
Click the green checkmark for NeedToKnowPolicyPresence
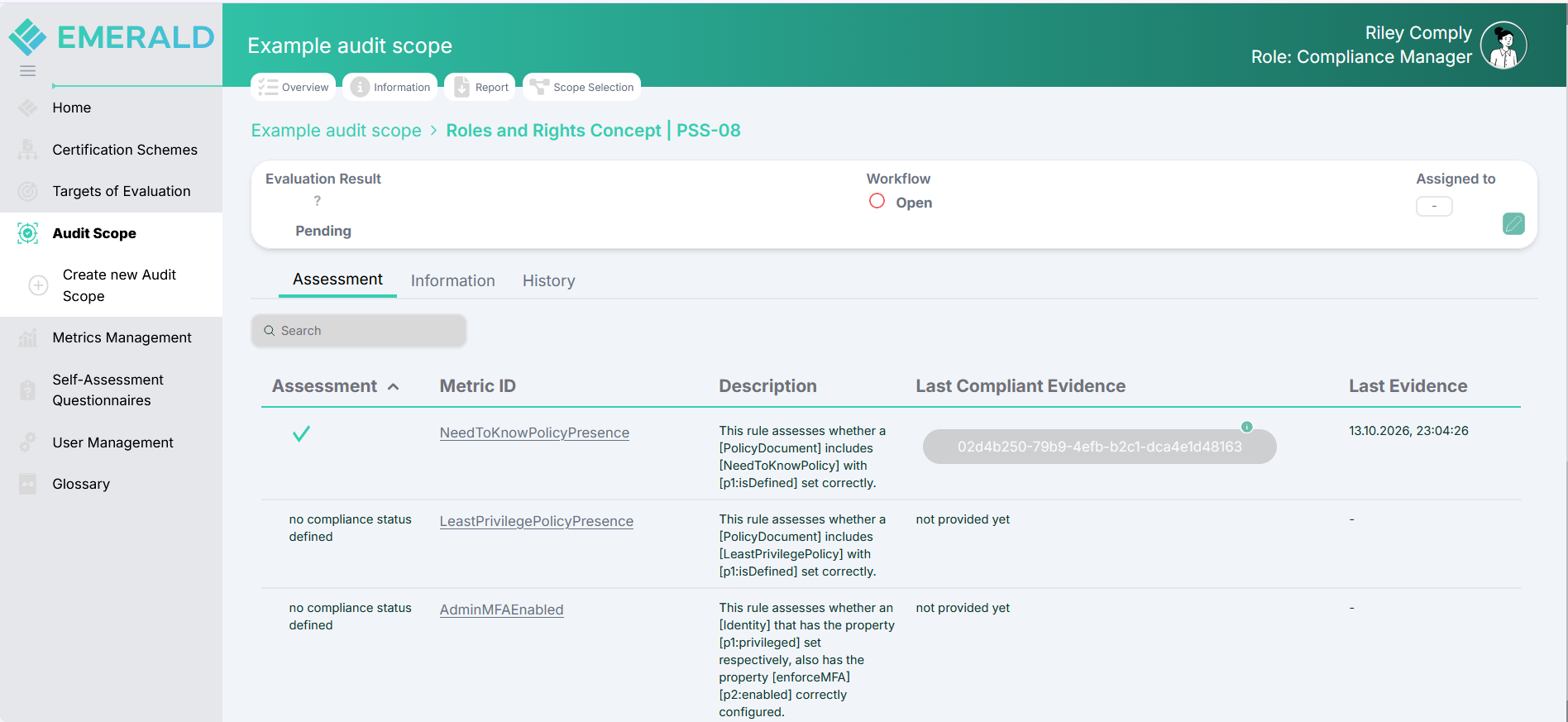pos(301,433)
